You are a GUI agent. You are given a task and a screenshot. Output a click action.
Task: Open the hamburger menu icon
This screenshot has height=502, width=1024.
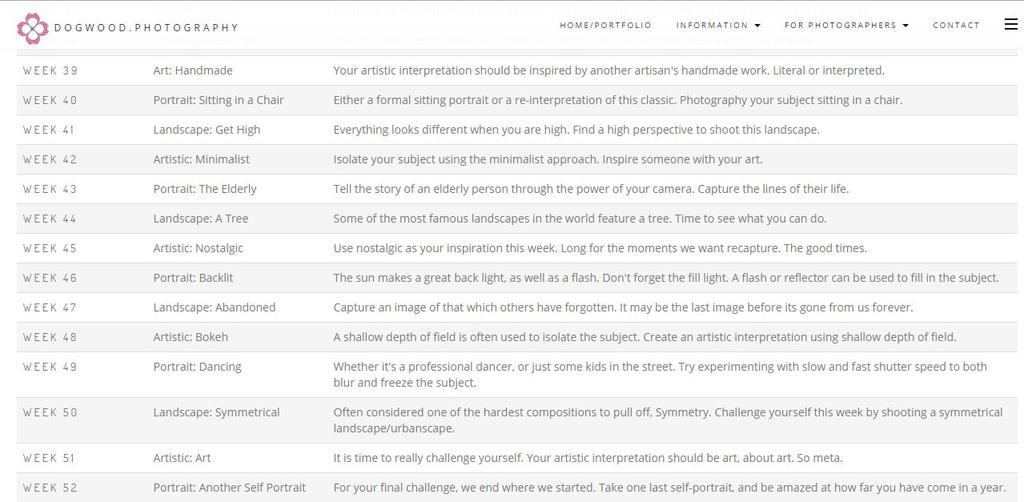[x=1010, y=25]
